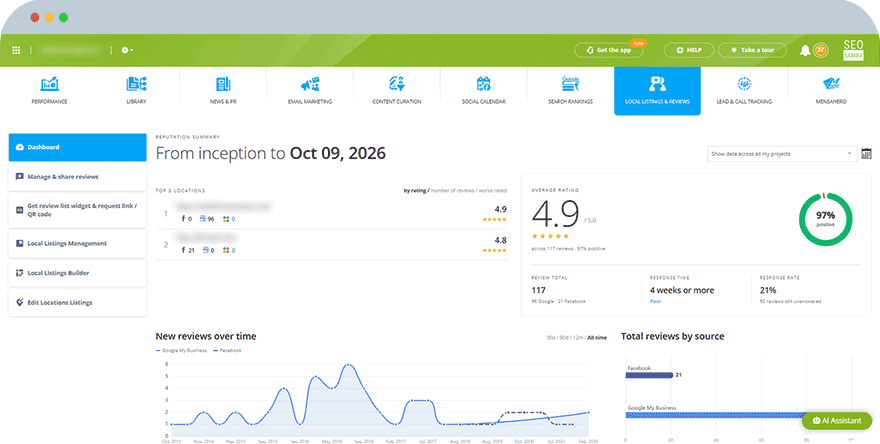Open Manage & share reviews in sidebar

77,177
